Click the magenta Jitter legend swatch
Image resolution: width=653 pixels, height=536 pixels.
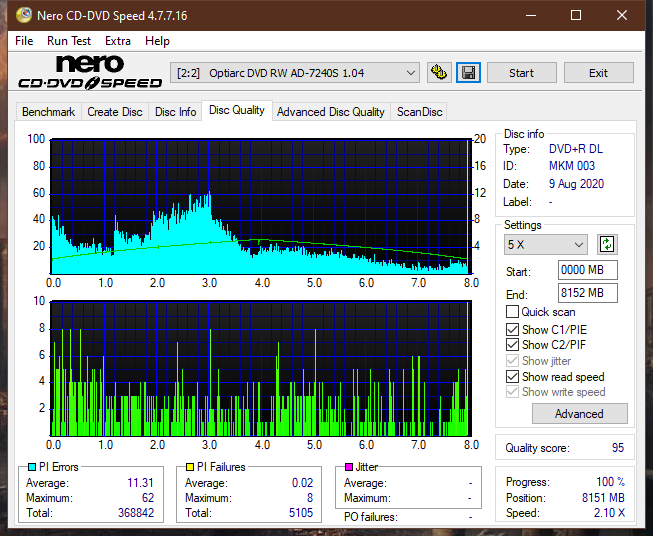349,467
